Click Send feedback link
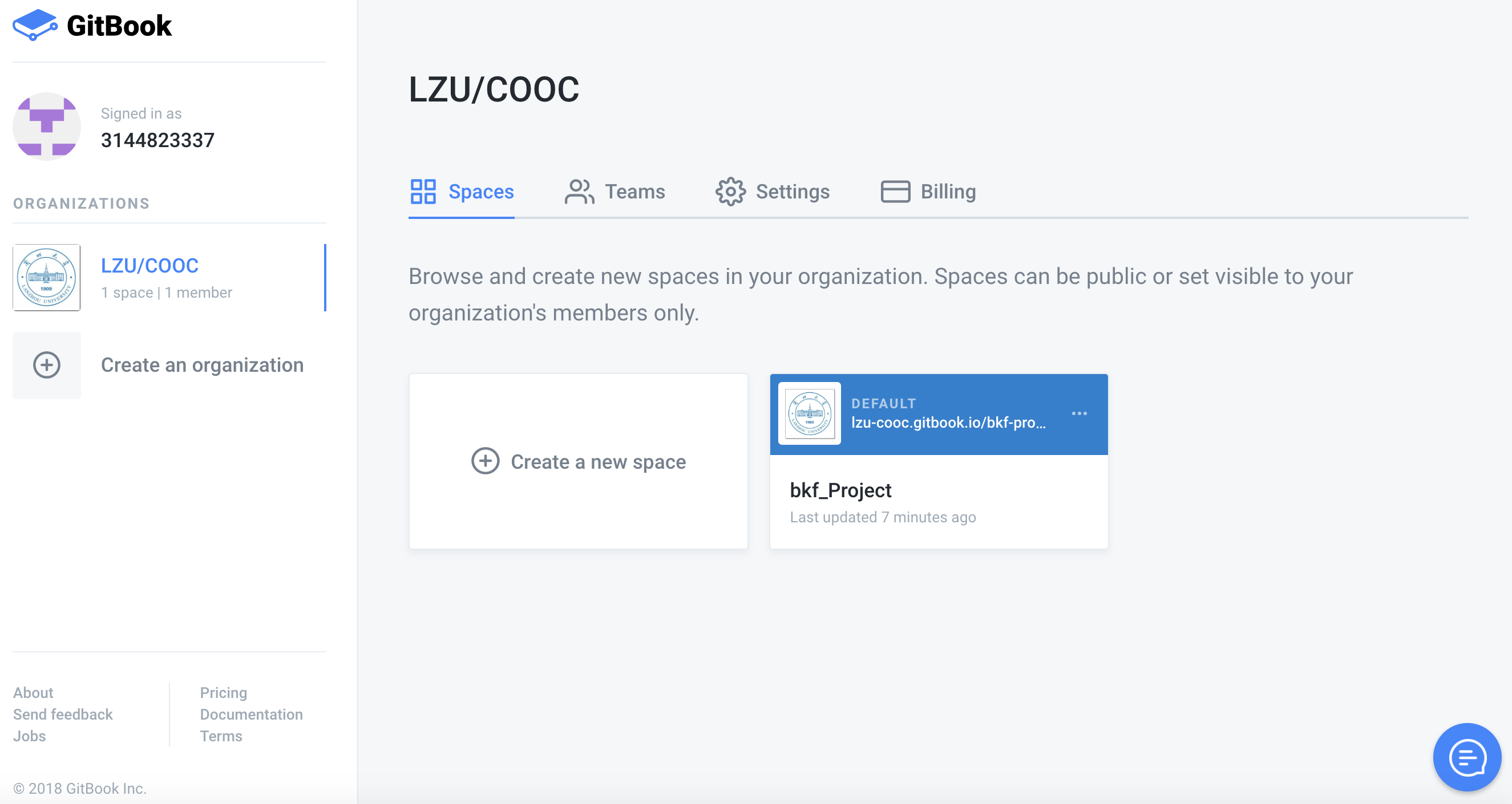This screenshot has width=1512, height=804. [x=63, y=714]
